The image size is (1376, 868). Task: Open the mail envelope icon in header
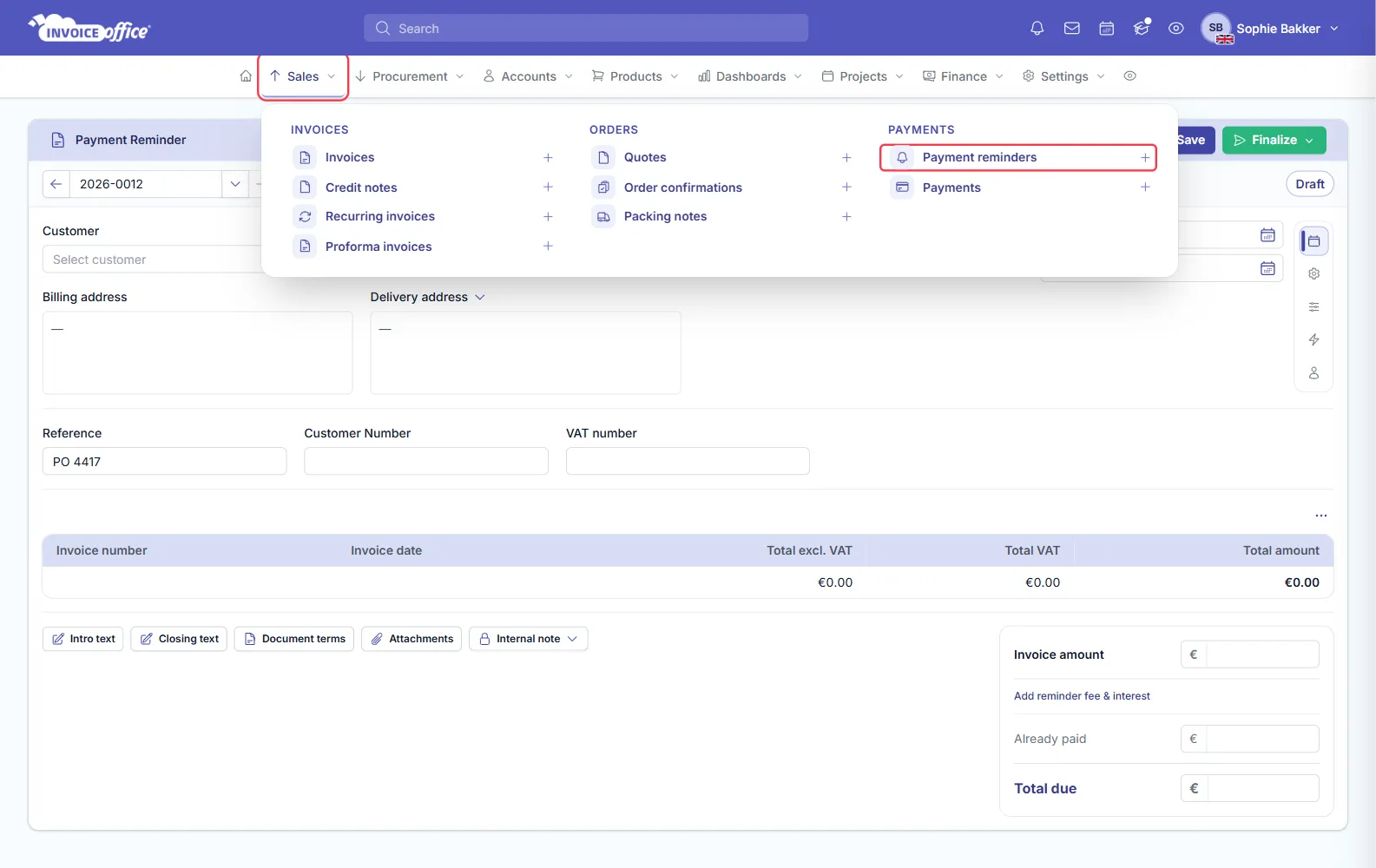(x=1072, y=29)
